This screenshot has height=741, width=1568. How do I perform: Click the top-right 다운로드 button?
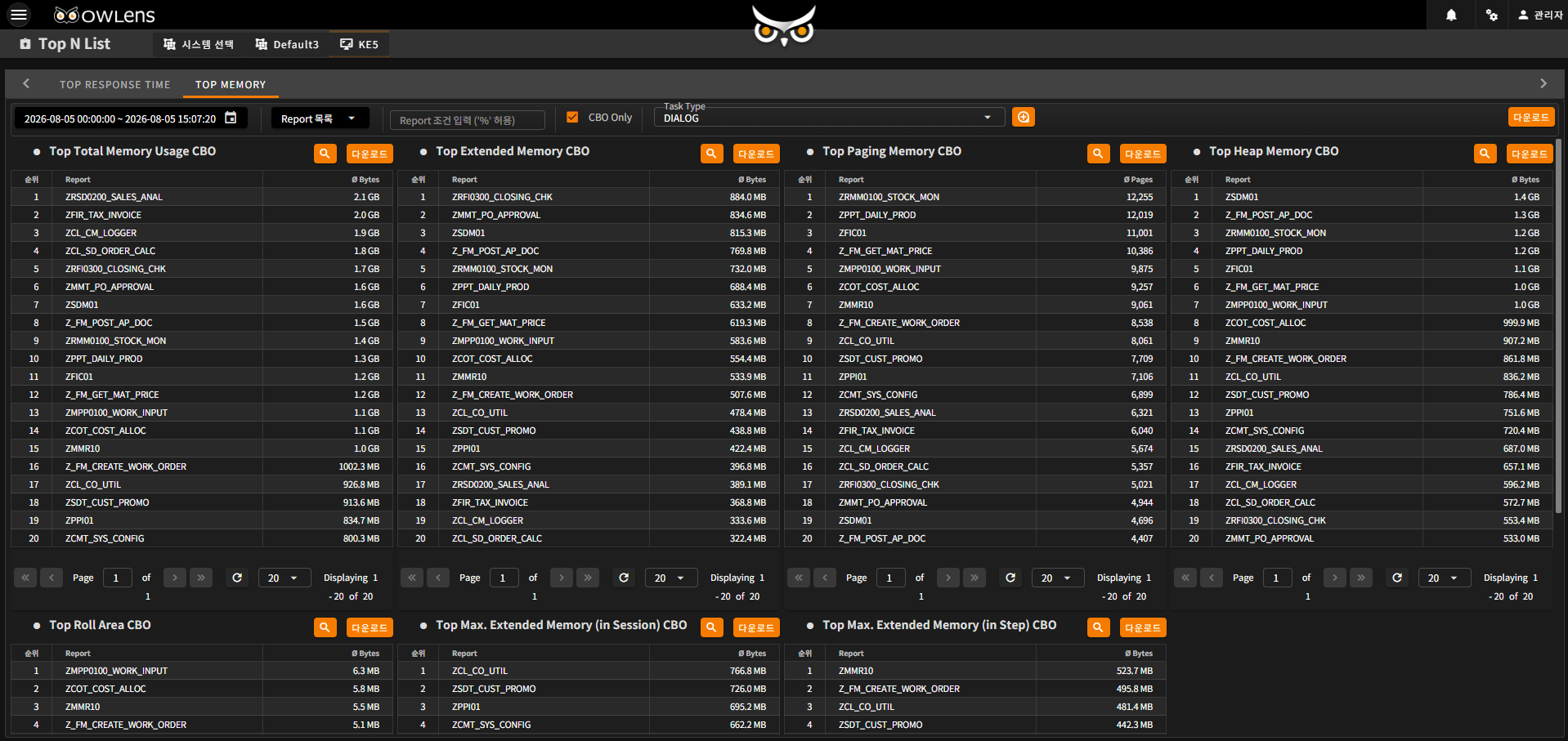coord(1530,117)
